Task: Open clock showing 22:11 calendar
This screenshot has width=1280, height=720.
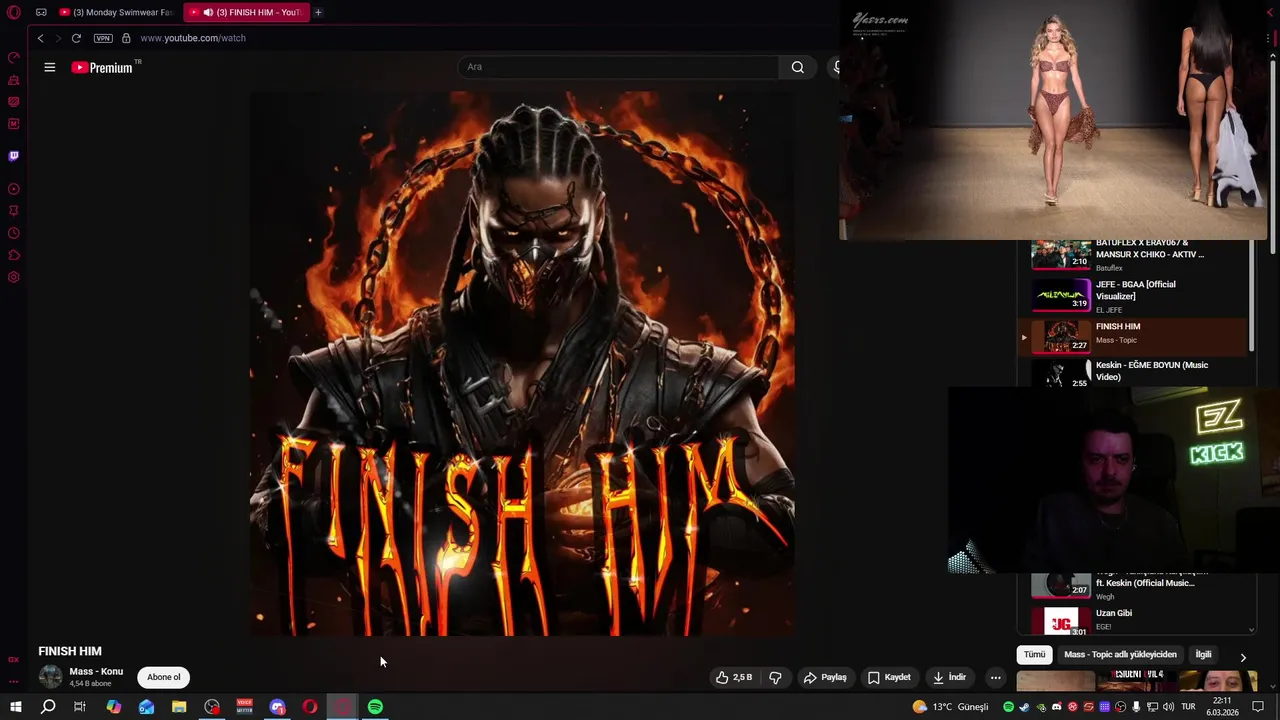Action: pyautogui.click(x=1223, y=707)
